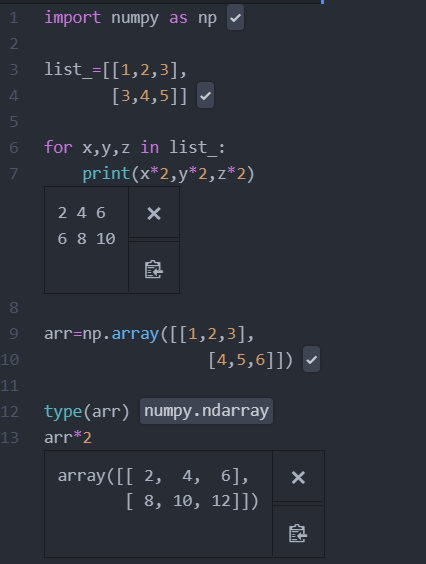426x564 pixels.
Task: Click line number 7 in the gutter
Action: pos(14,173)
